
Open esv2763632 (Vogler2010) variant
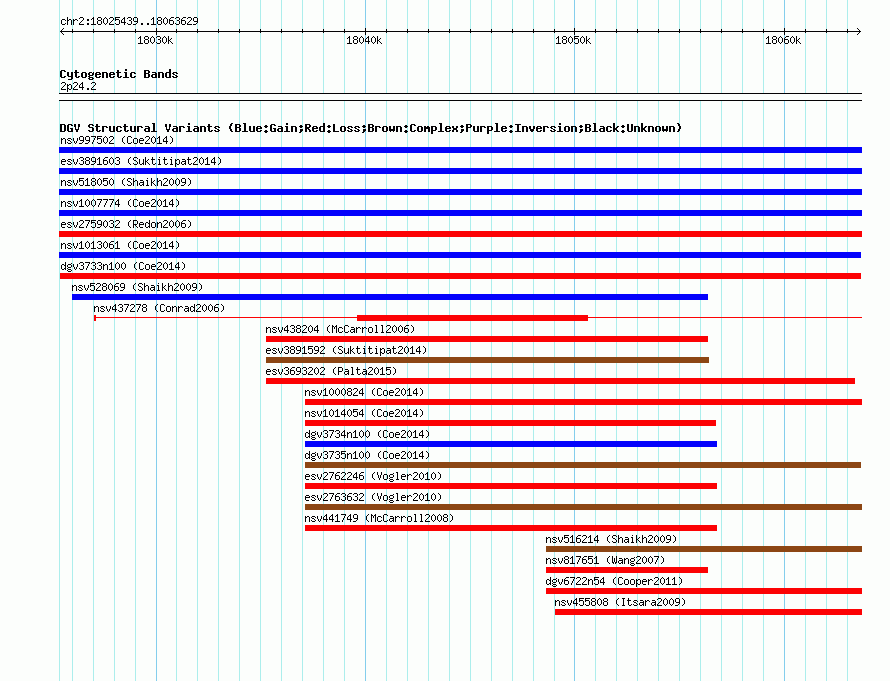(373, 497)
